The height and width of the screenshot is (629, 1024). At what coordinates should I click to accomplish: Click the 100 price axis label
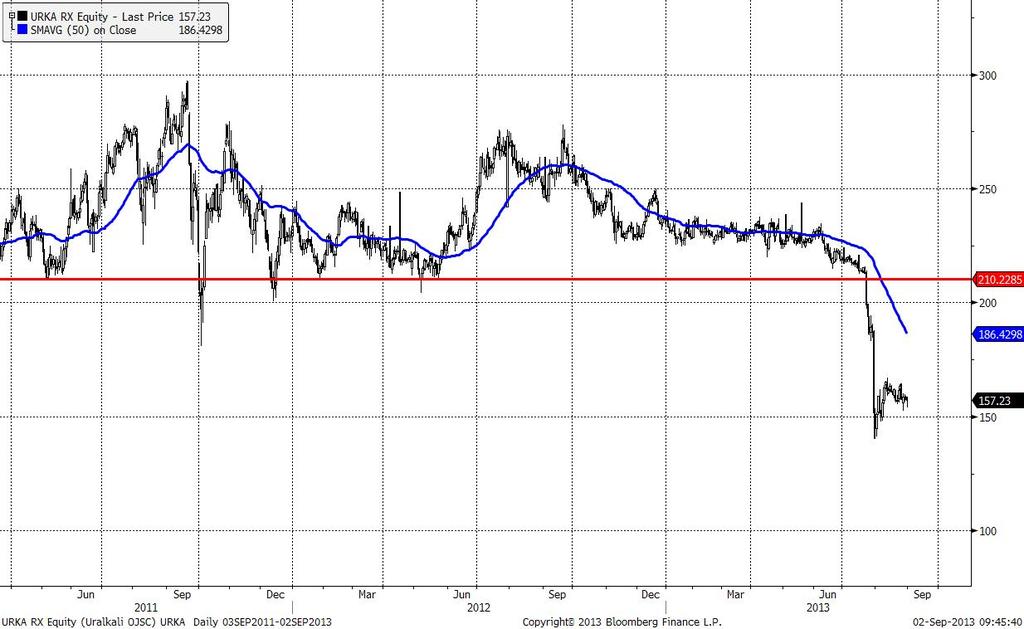click(987, 531)
